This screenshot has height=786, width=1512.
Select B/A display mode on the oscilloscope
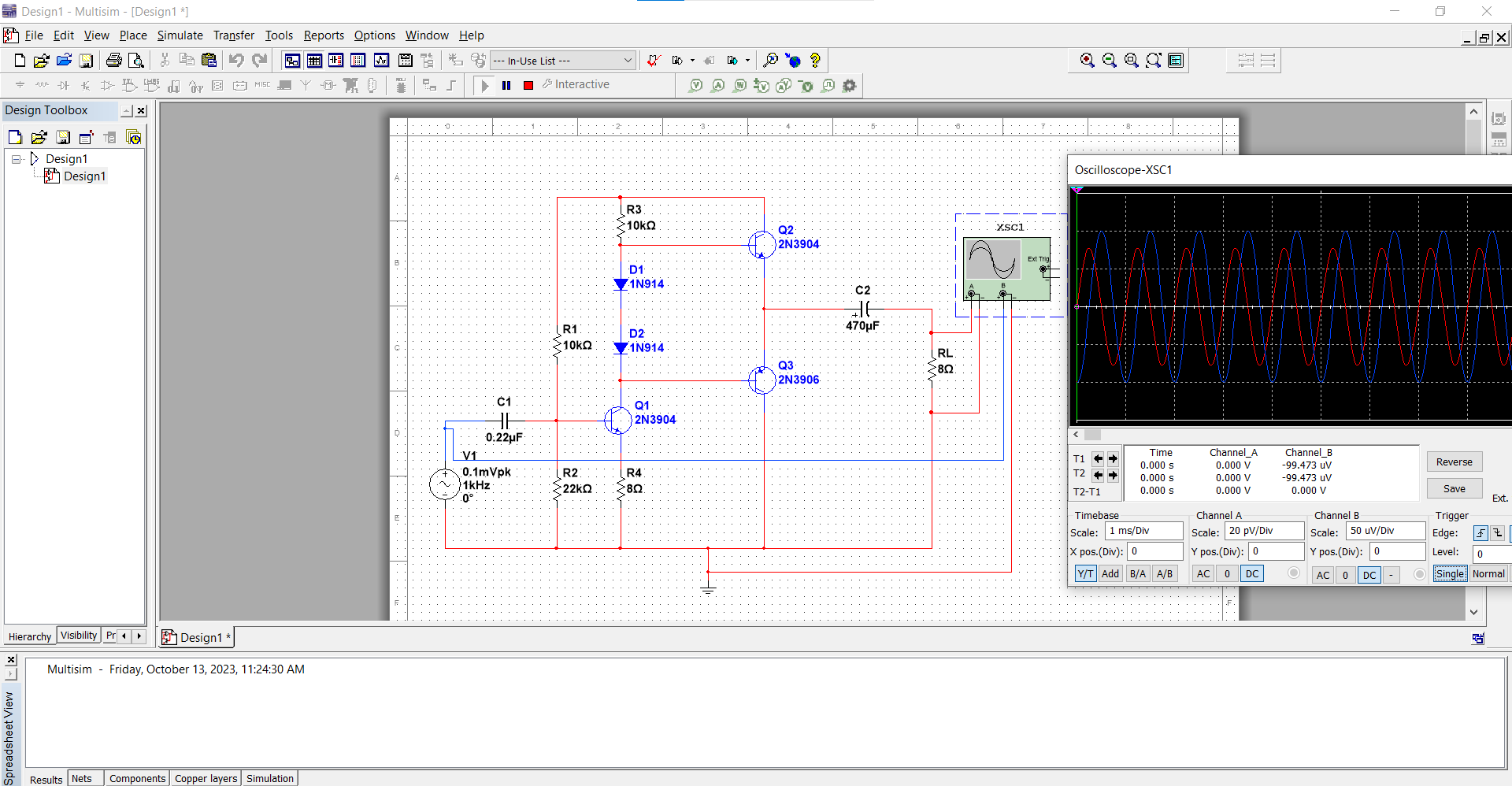[x=1137, y=573]
